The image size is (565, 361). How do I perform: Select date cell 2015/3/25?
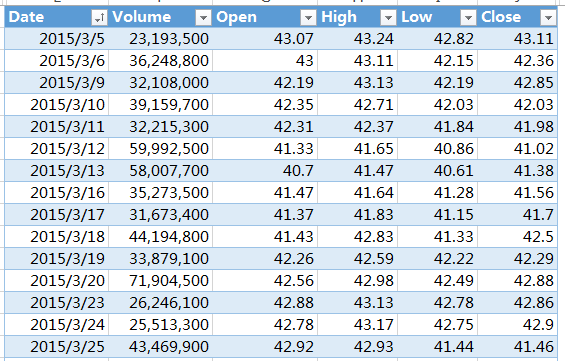tap(57, 346)
